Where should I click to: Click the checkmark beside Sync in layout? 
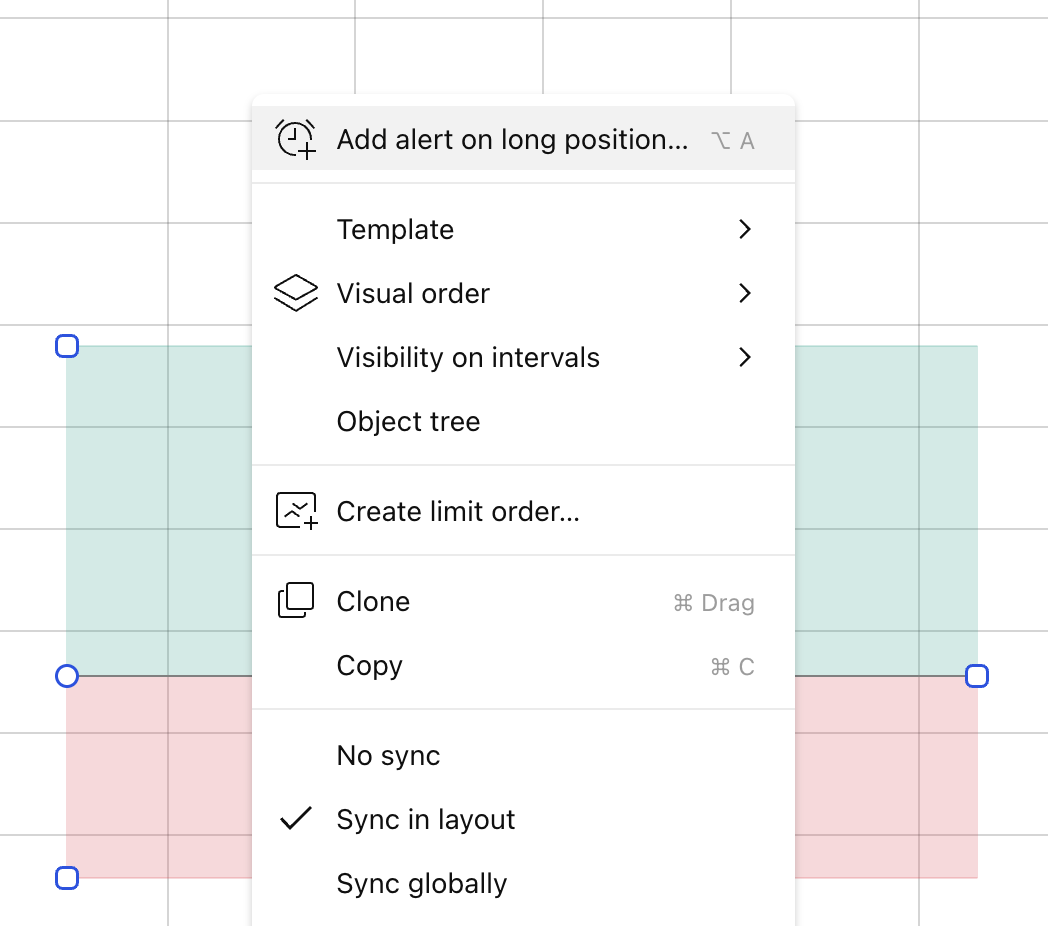click(x=295, y=818)
